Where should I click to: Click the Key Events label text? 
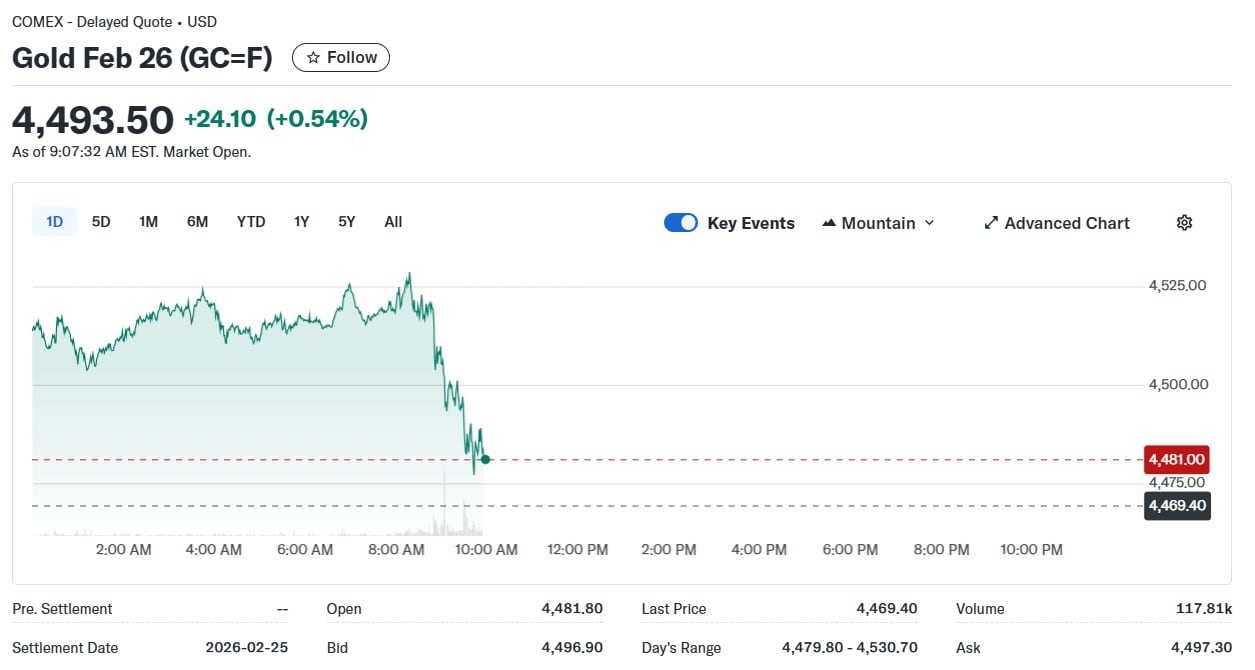(750, 223)
